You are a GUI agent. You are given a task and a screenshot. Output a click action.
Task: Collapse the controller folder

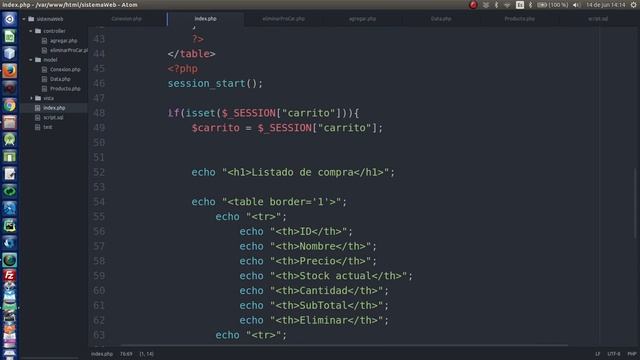point(31,31)
